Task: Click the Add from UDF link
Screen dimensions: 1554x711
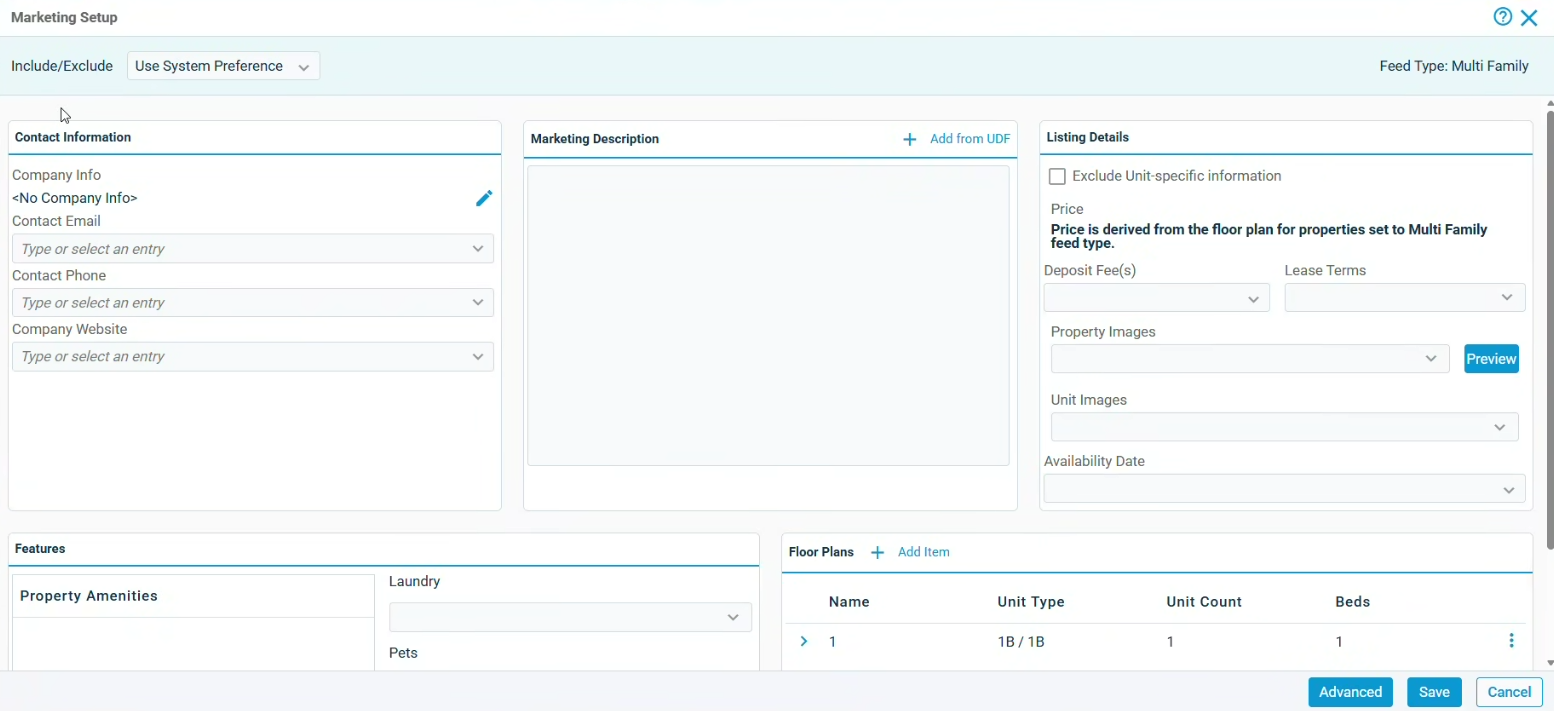Action: [970, 139]
